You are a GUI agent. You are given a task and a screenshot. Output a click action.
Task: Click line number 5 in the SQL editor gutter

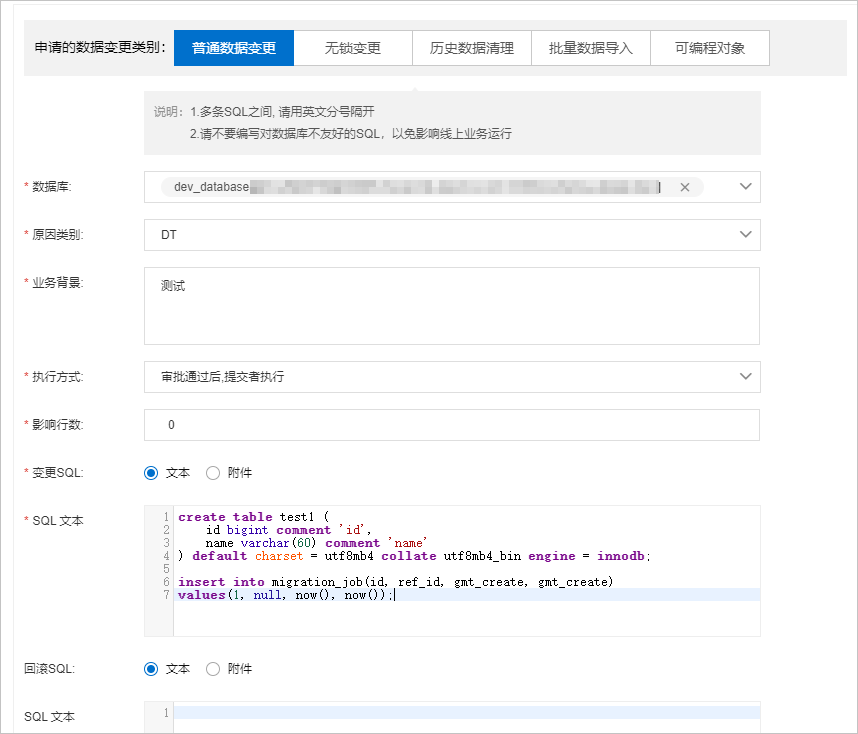(x=166, y=569)
